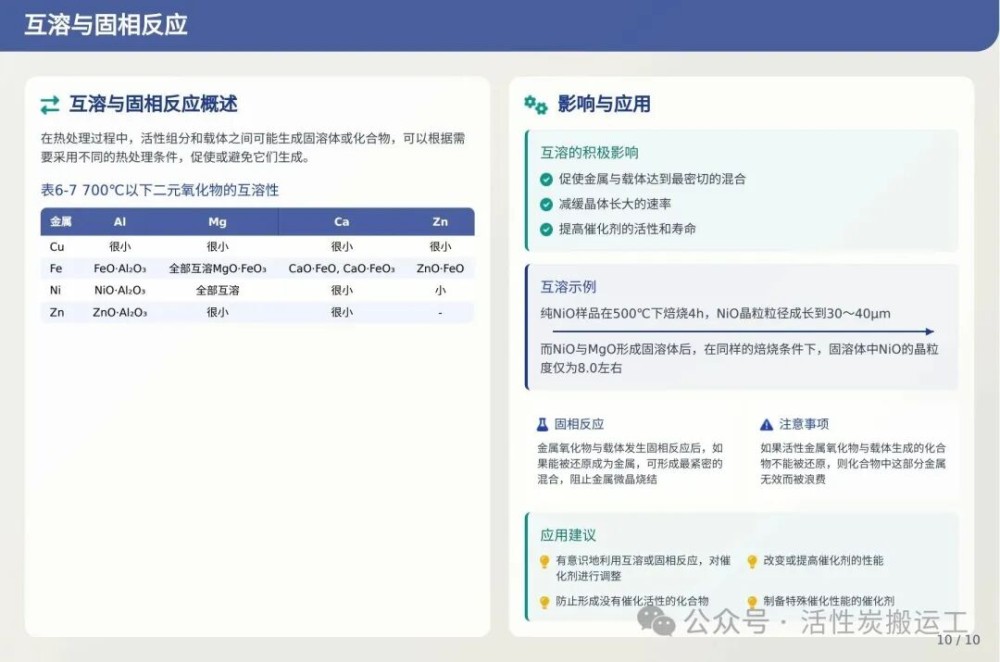The width and height of the screenshot is (1000, 662).
Task: Click the lightbulb icon next to 改变或提高催化剂的性能
Action: (x=751, y=562)
